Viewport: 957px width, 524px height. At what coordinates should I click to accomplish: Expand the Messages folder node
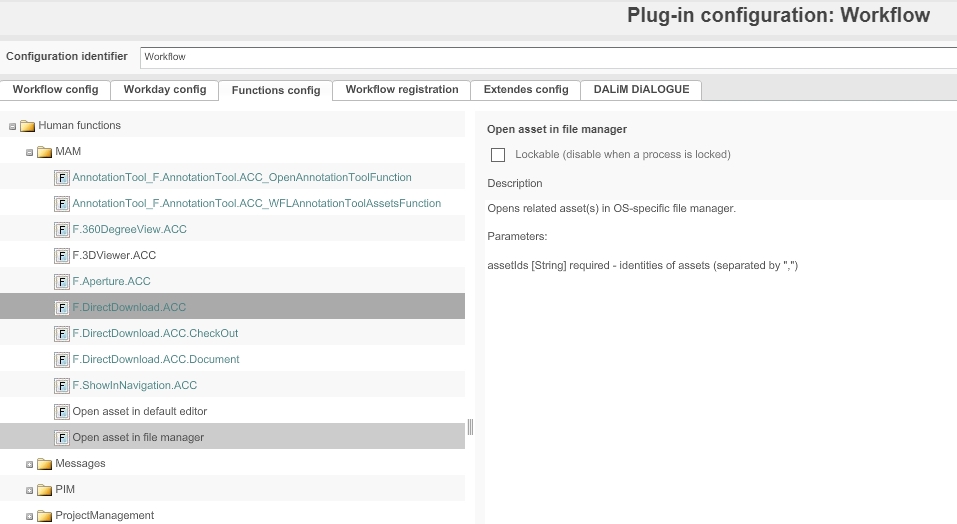30,464
